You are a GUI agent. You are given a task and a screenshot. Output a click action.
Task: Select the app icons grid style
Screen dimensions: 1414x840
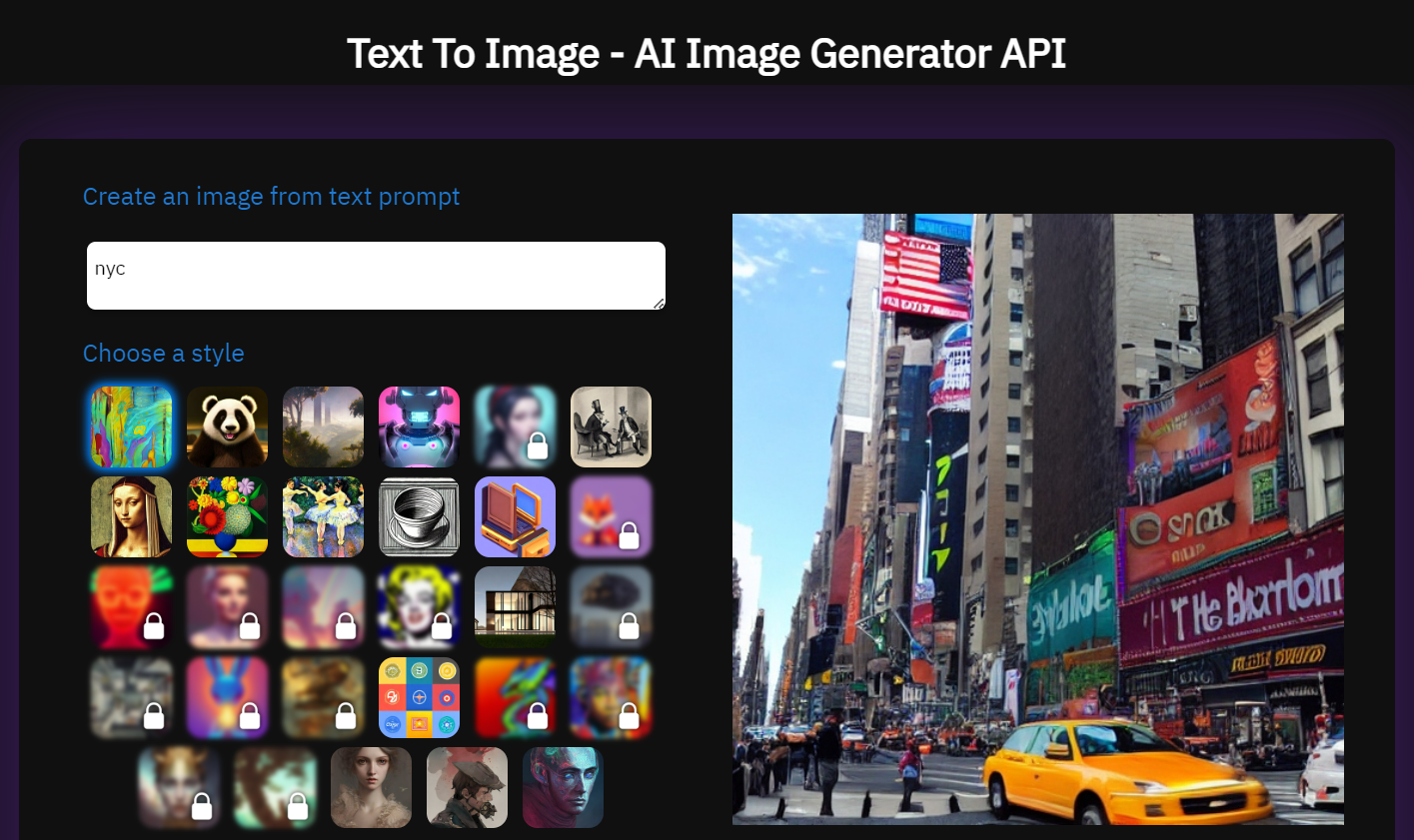click(x=419, y=697)
